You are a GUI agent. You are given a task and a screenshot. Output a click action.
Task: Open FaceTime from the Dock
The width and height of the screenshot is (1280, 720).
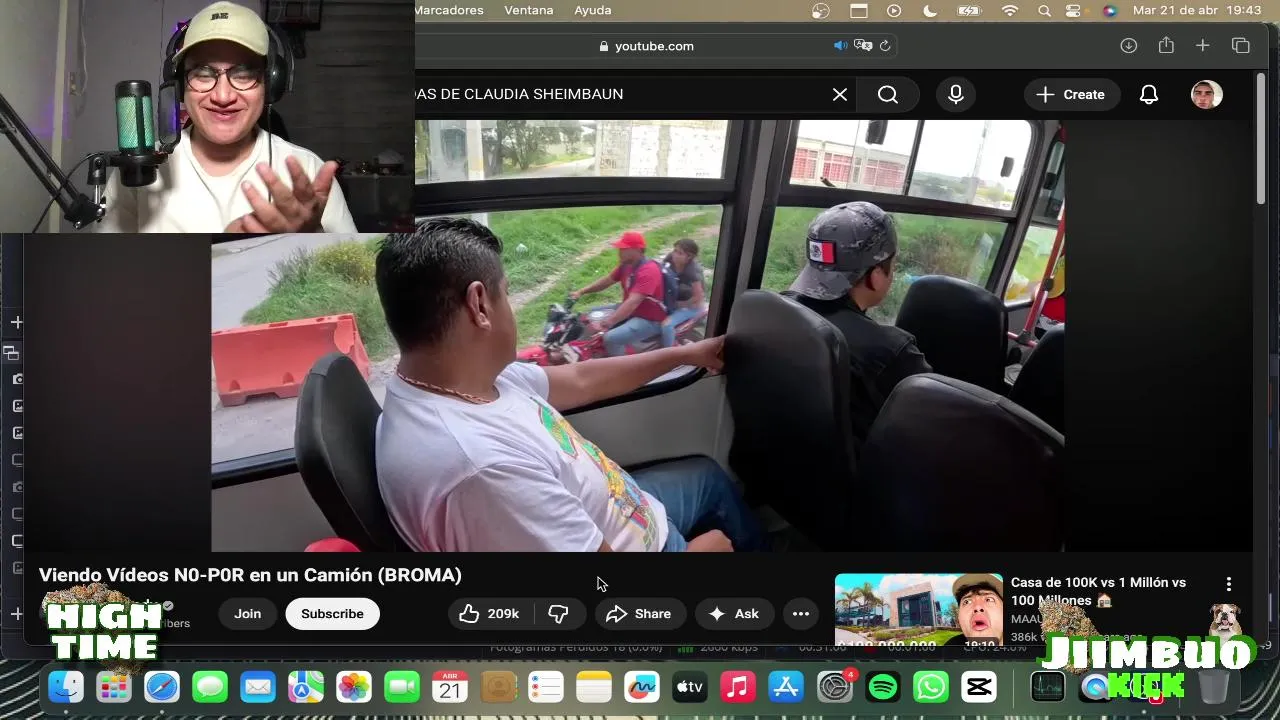coord(402,687)
